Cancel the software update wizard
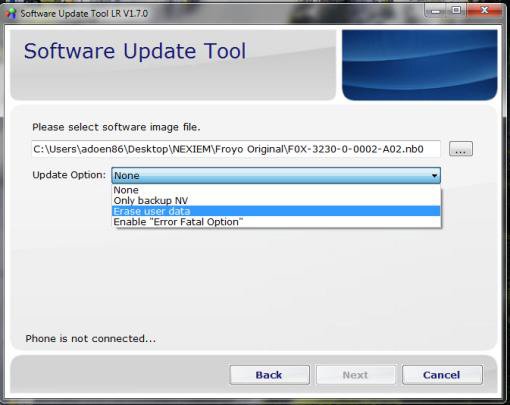510x405 pixels. tap(442, 375)
